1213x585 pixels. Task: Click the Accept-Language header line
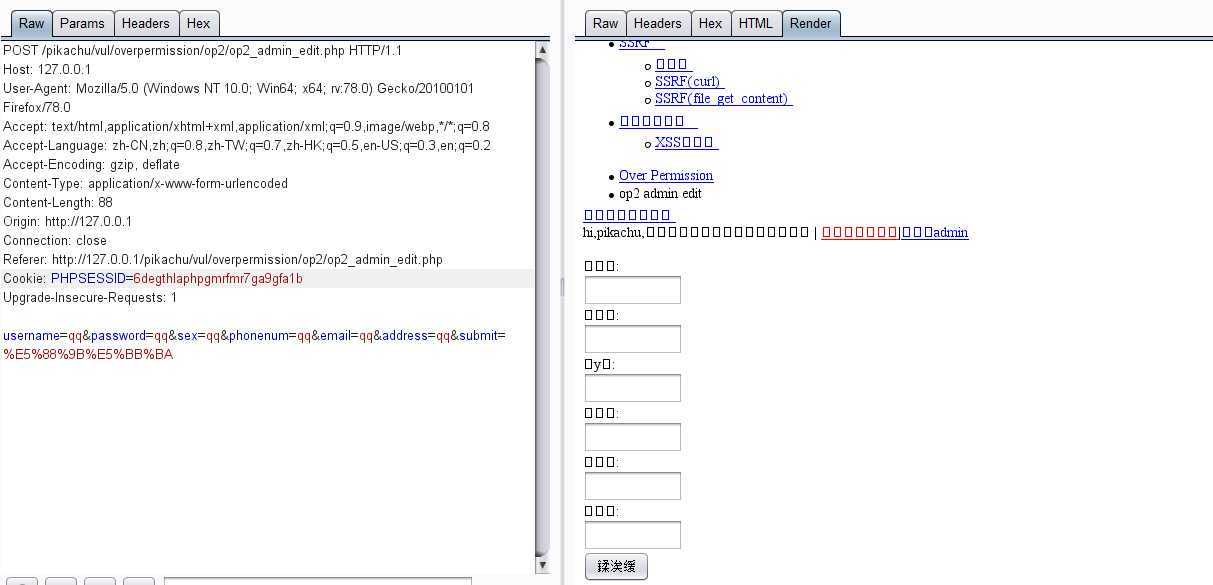[247, 145]
